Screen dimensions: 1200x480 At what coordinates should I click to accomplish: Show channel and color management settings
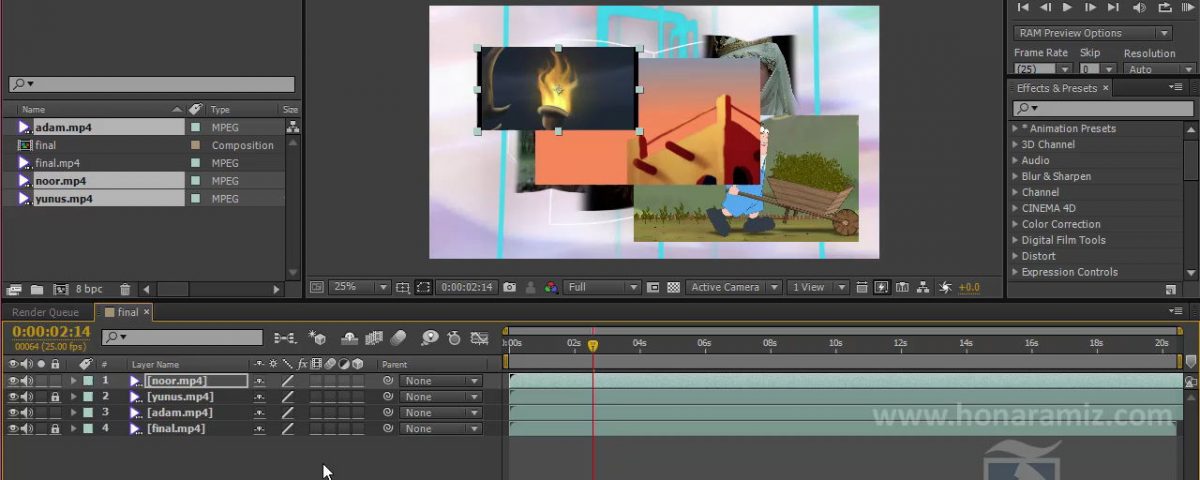click(x=551, y=287)
